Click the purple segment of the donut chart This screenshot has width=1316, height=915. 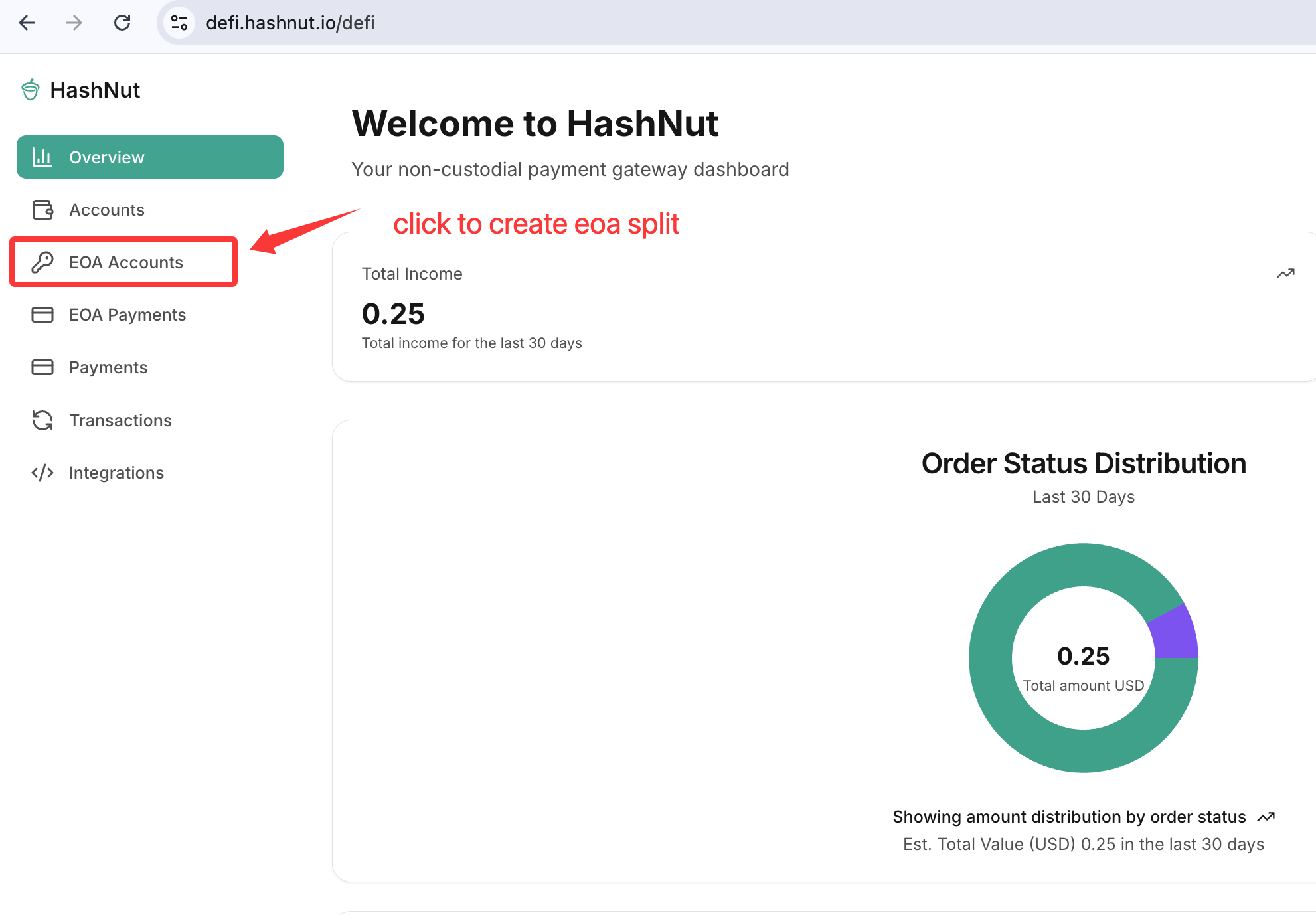coord(1177,634)
